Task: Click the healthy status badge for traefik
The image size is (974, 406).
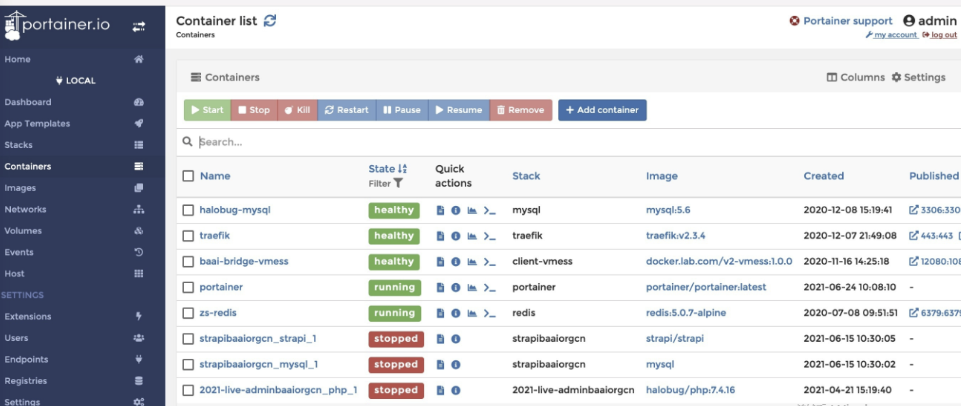Action: point(394,236)
